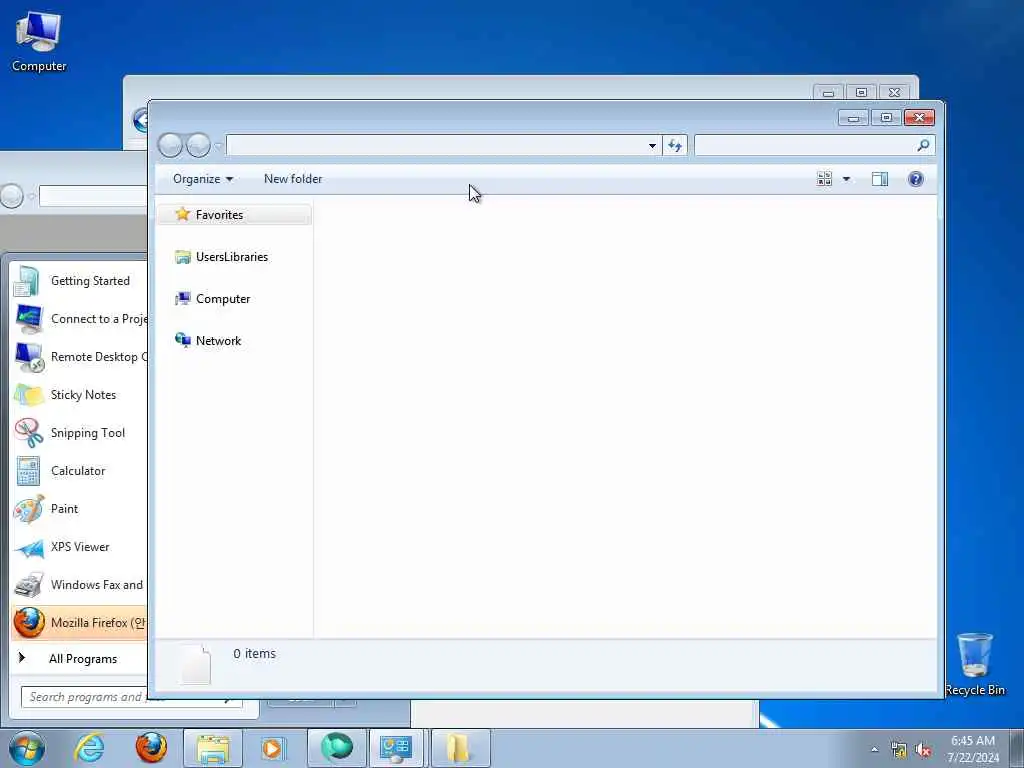Maximize the background window behind Explorer
Image resolution: width=1024 pixels, height=768 pixels.
pos(861,93)
